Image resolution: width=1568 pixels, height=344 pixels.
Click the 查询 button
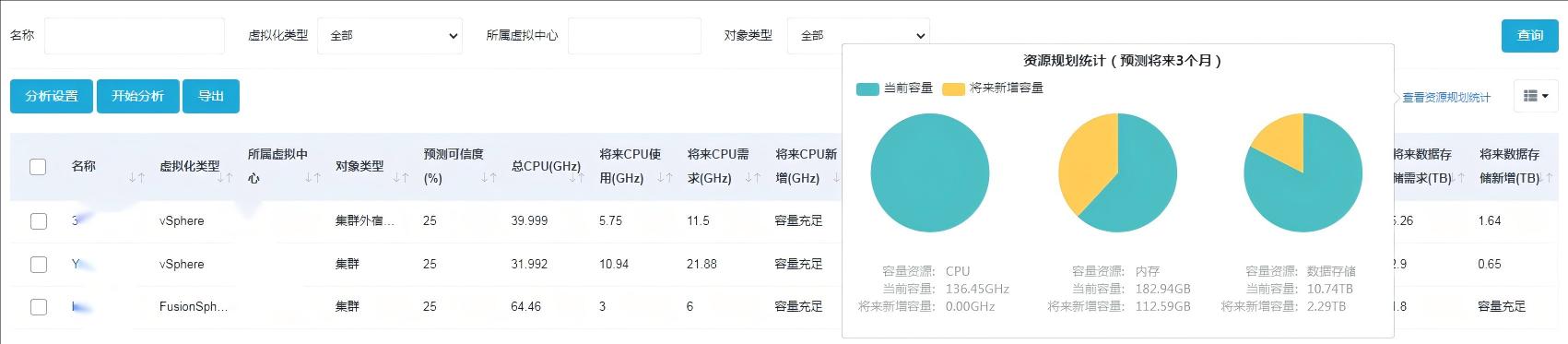click(1529, 35)
